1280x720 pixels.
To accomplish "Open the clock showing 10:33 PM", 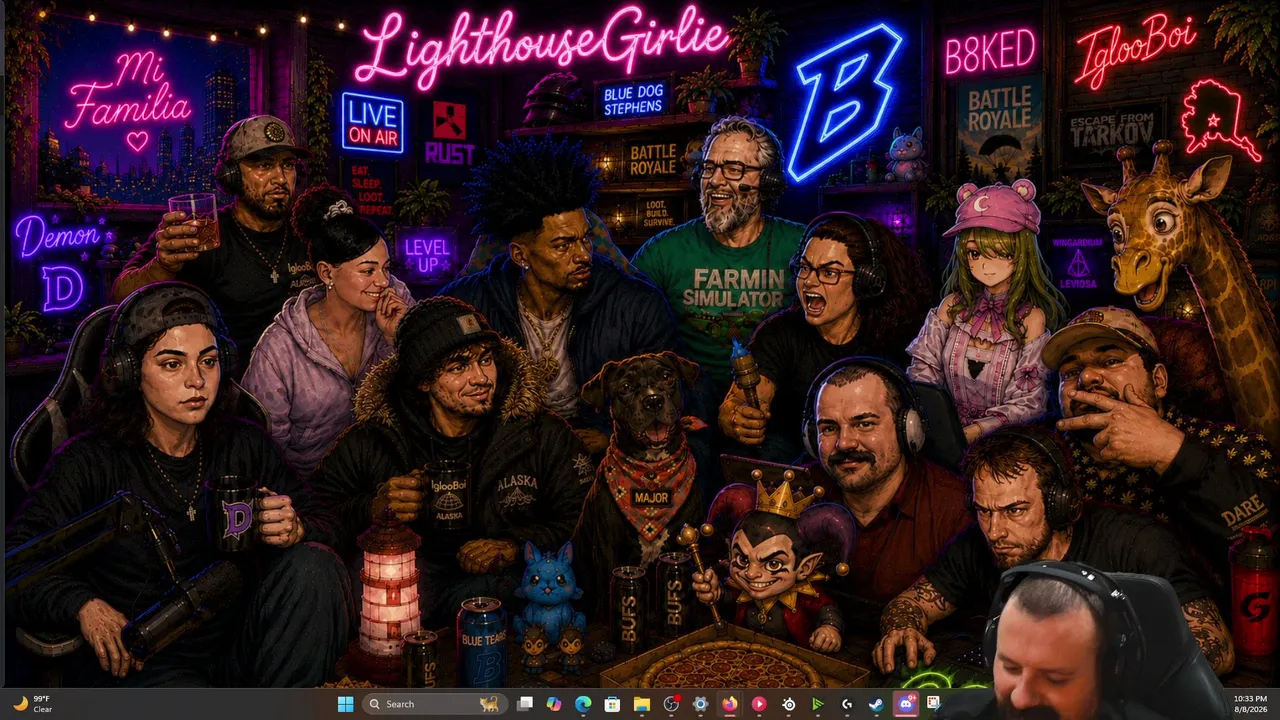I will tap(1249, 704).
